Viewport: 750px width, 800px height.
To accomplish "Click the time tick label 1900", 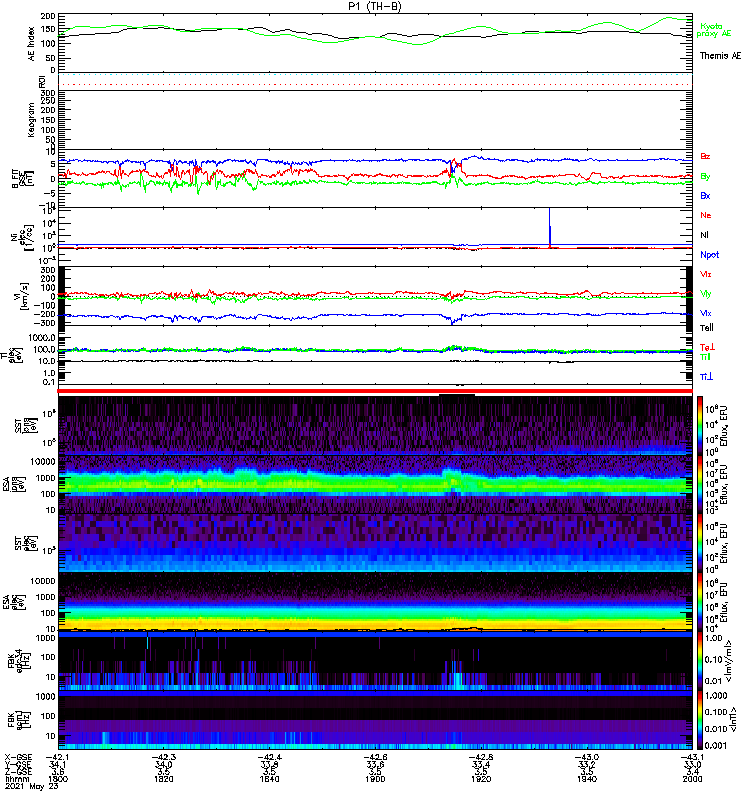I will pyautogui.click(x=375, y=779).
